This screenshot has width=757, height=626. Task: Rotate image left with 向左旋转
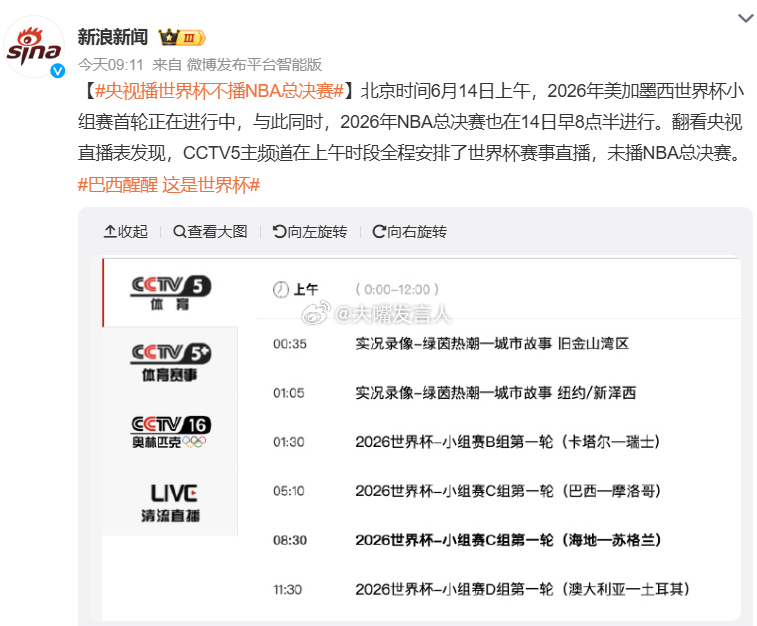point(310,232)
